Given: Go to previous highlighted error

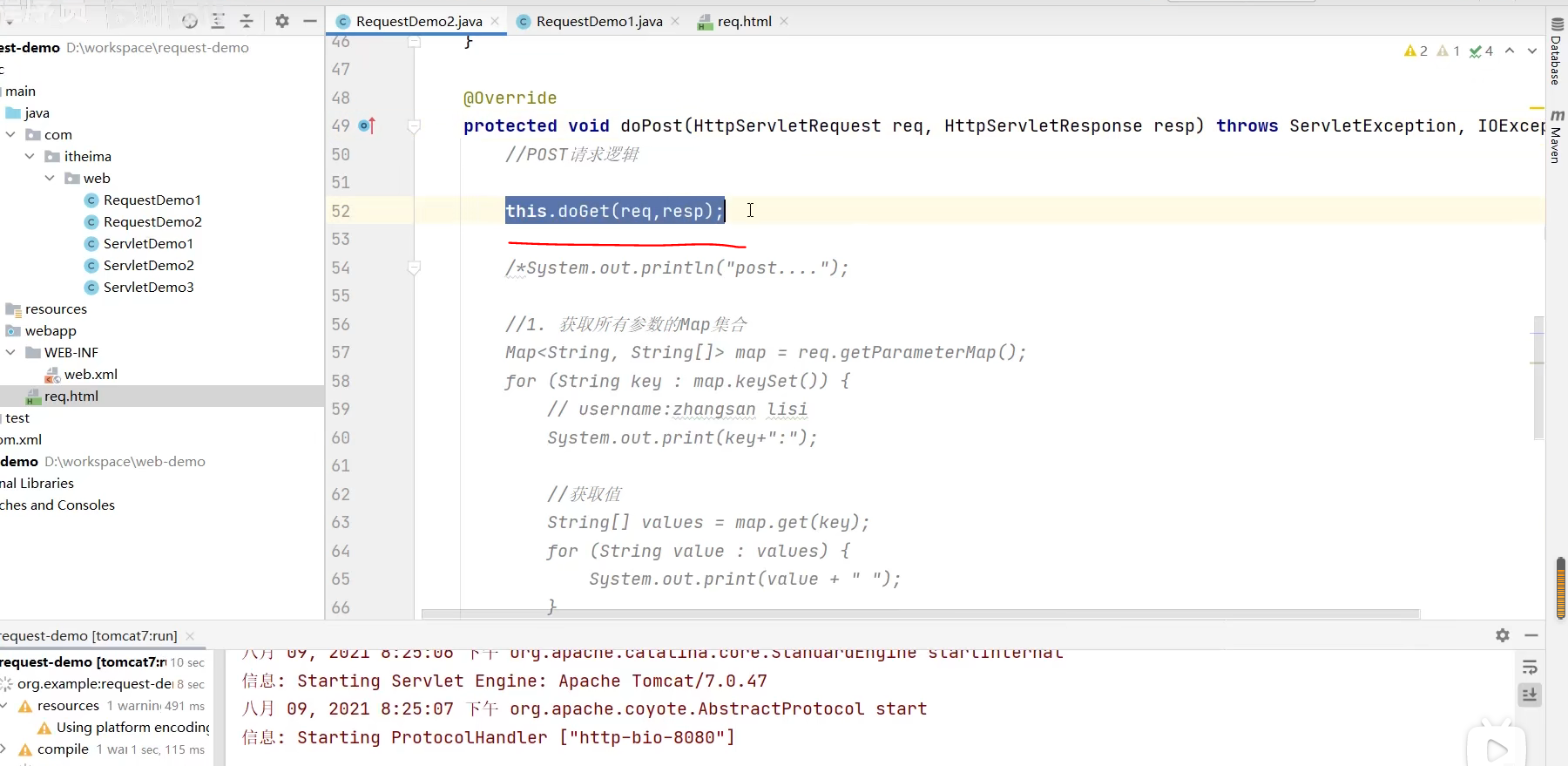Looking at the screenshot, I should point(1510,51).
